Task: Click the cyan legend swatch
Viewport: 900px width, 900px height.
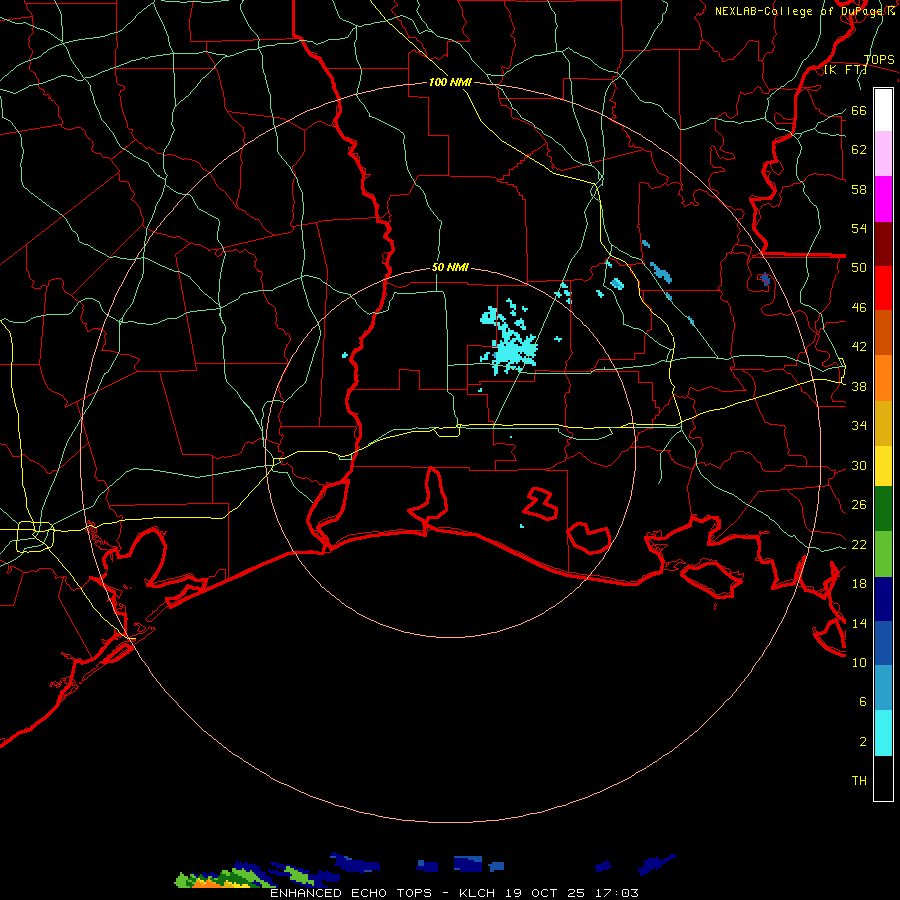Action: pos(883,733)
